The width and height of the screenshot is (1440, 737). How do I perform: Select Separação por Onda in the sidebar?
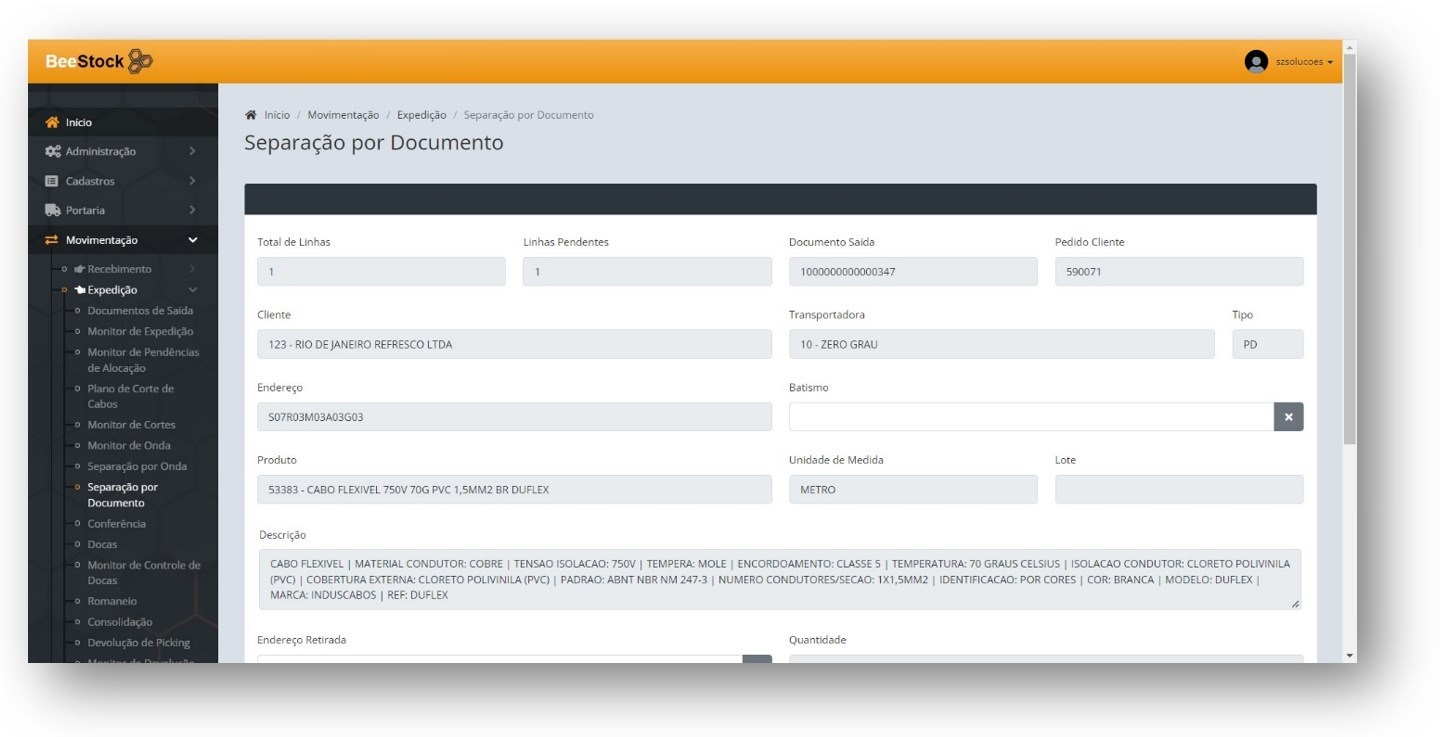[137, 466]
